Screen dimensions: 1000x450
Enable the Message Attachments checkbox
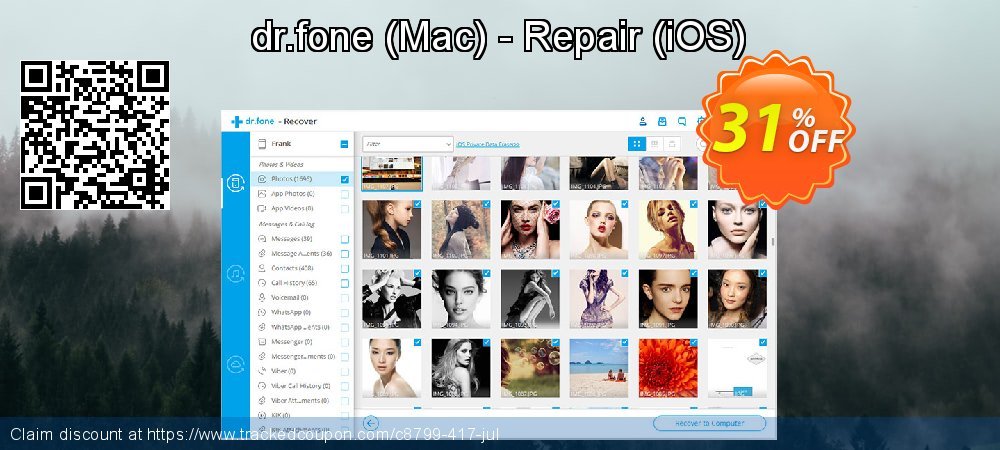344,254
